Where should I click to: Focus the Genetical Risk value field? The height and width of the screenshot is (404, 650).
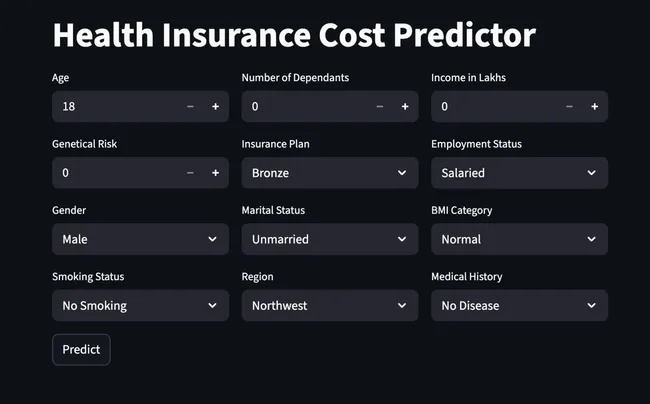click(x=115, y=173)
